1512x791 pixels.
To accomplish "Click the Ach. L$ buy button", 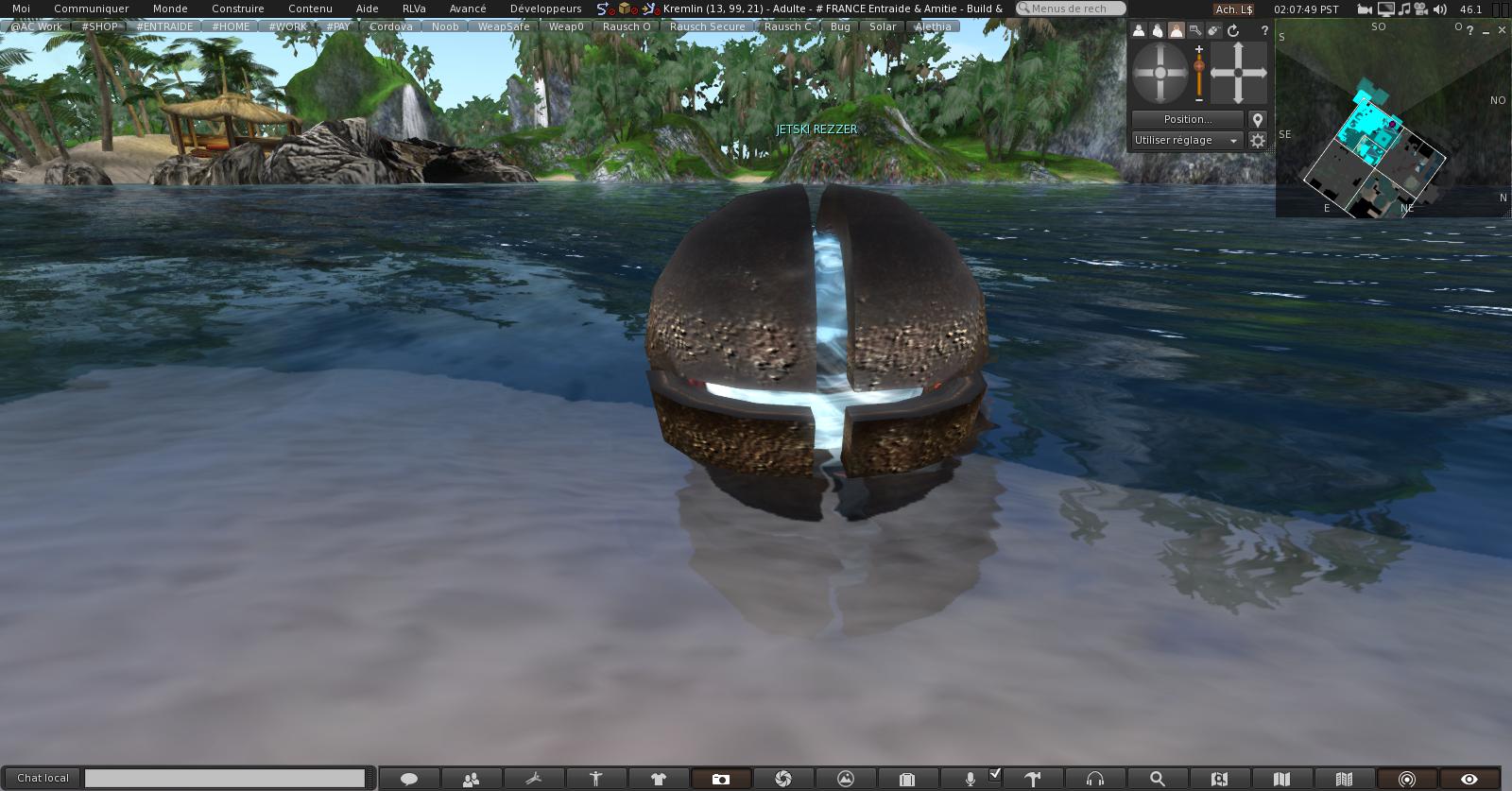I will pyautogui.click(x=1234, y=9).
